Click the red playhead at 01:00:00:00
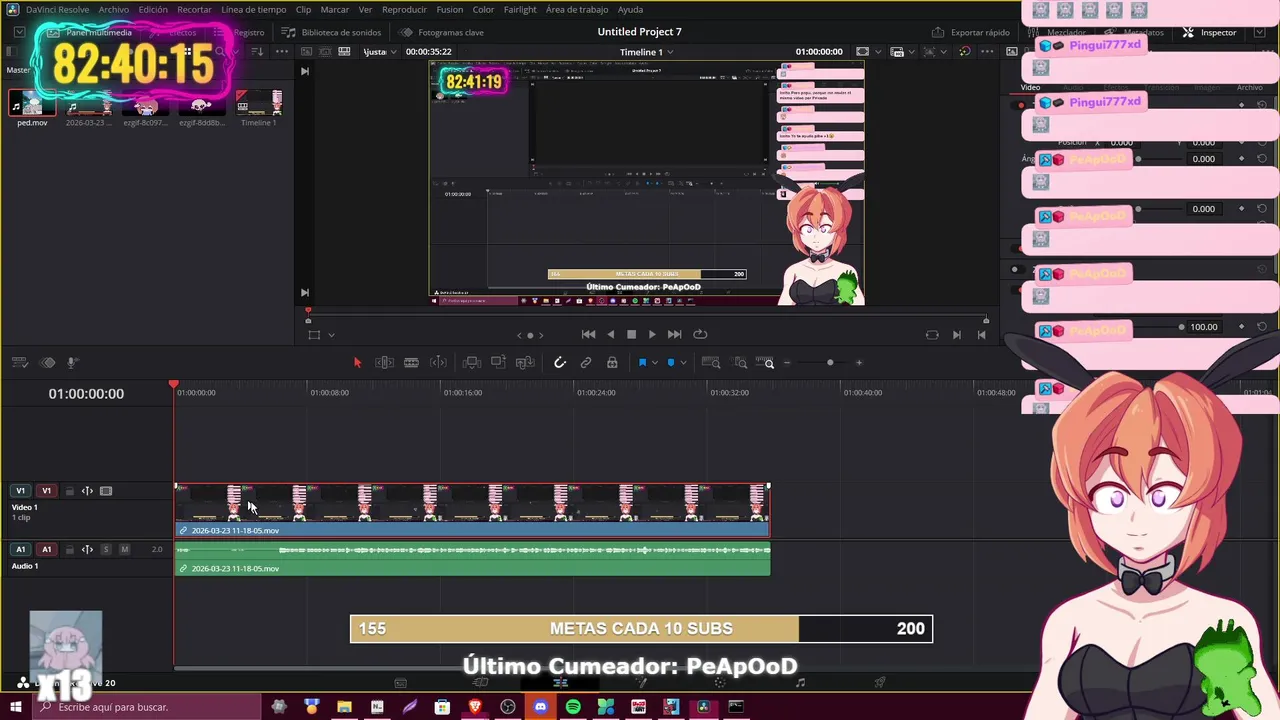Viewport: 1280px width, 720px height. point(174,385)
